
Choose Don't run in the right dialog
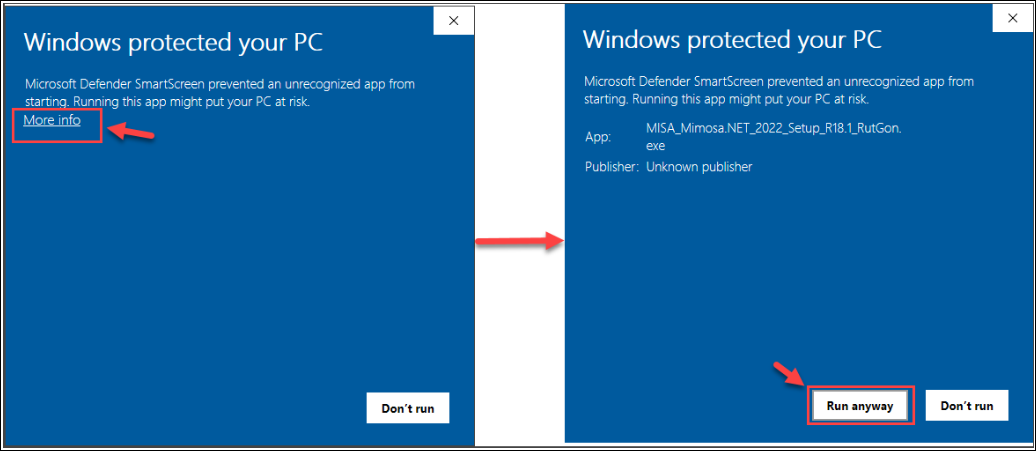[967, 405]
